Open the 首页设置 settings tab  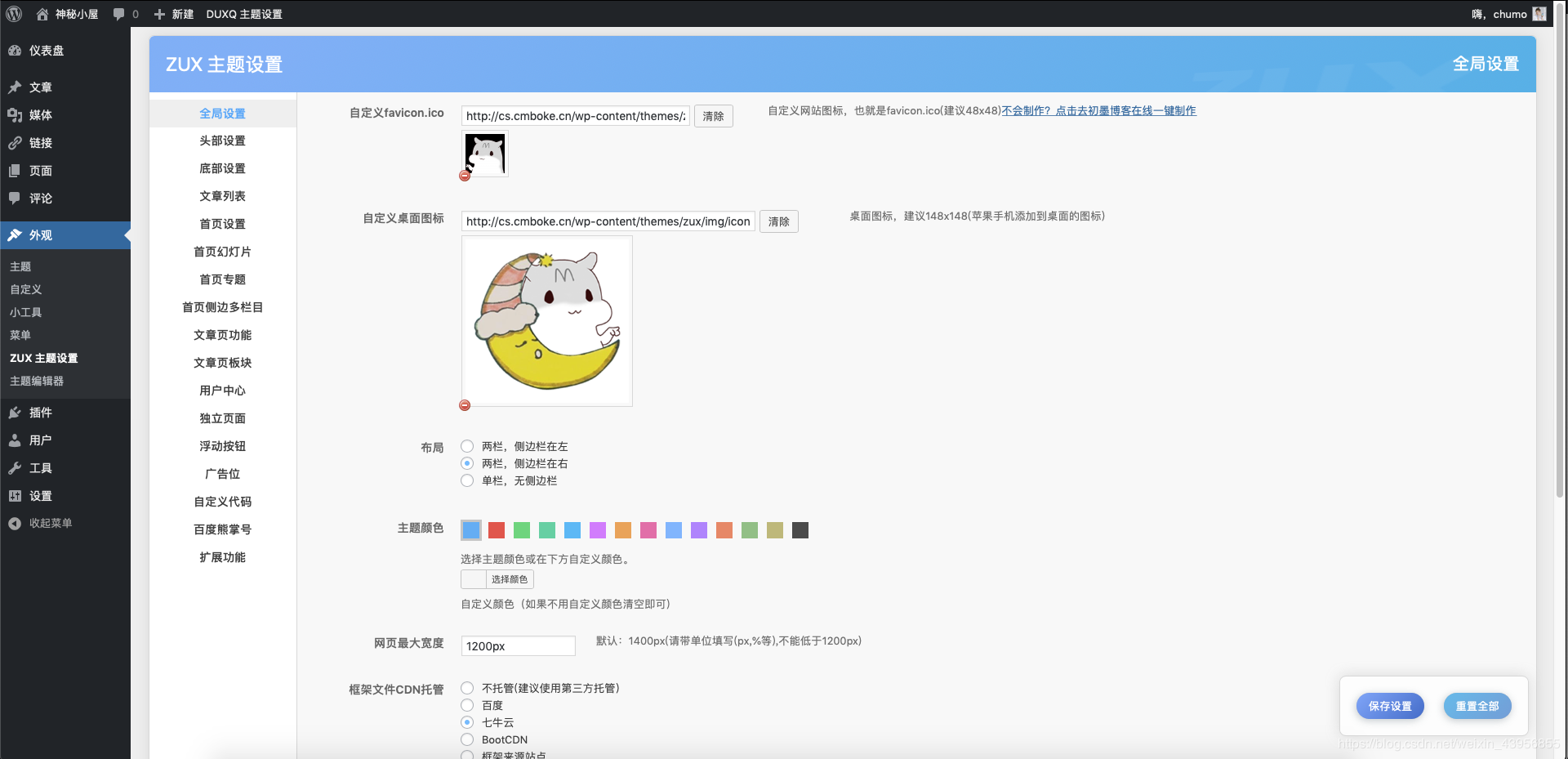tap(223, 224)
